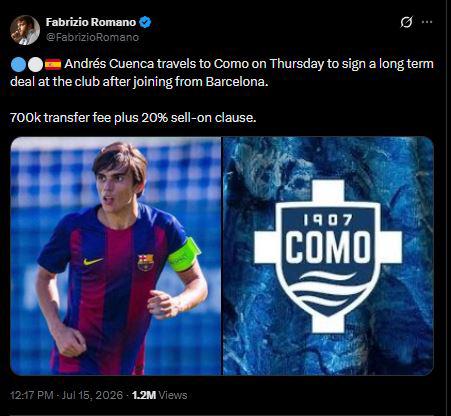Click the 700k transfer fee text line
Screen dimensions: 451x416
tap(133, 118)
